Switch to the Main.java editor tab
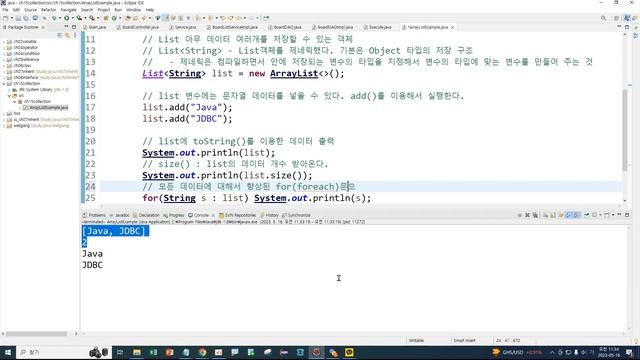This screenshot has width=640, height=360. [95, 27]
